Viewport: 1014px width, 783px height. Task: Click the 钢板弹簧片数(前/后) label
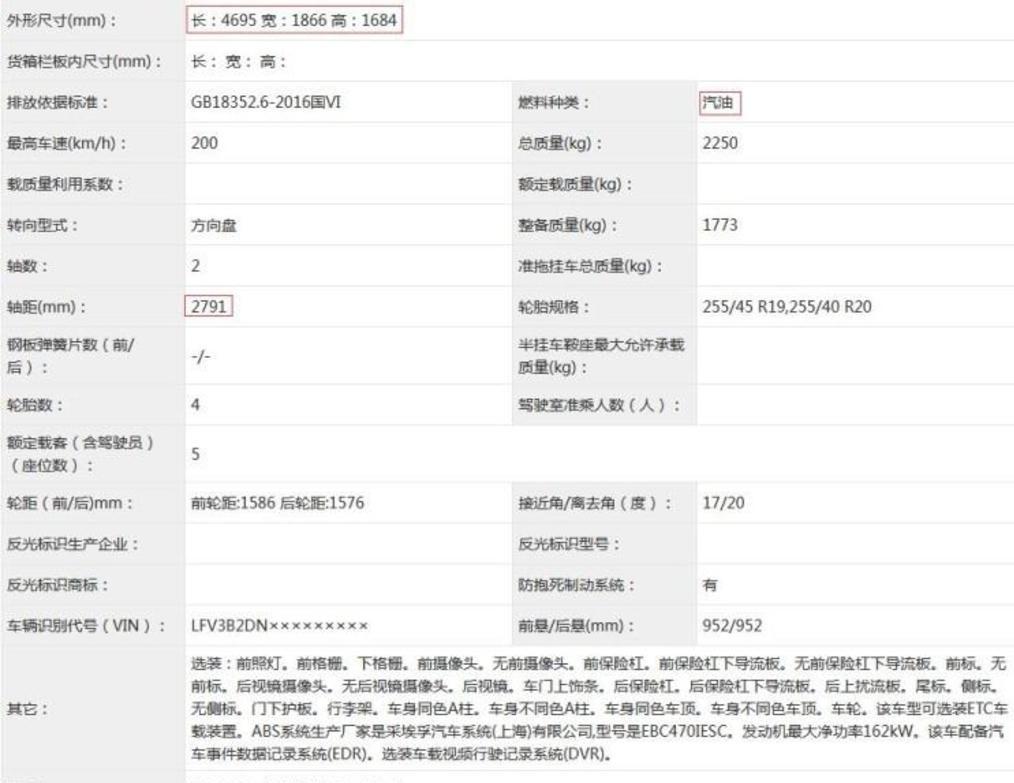(70, 356)
